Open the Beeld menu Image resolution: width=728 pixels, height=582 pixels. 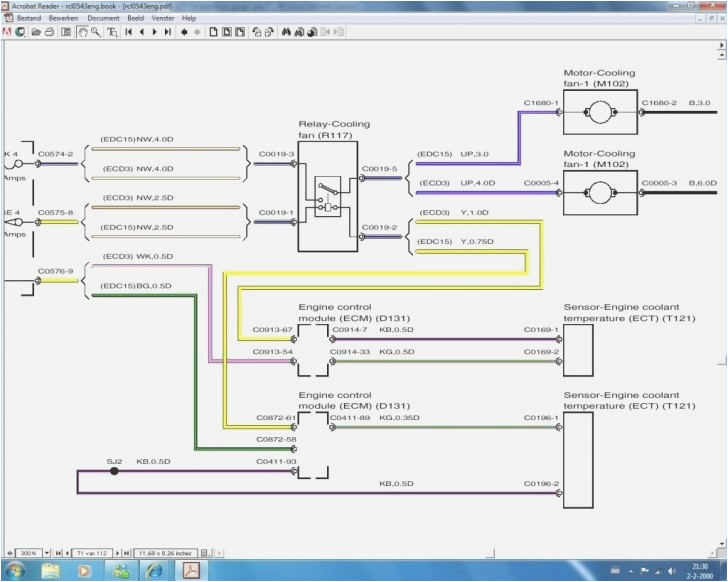[x=135, y=18]
